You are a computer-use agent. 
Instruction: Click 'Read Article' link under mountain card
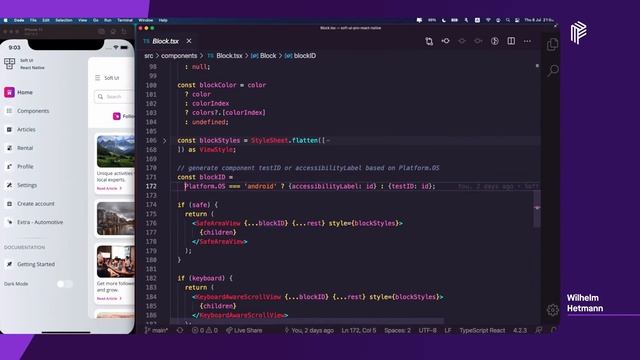point(109,189)
